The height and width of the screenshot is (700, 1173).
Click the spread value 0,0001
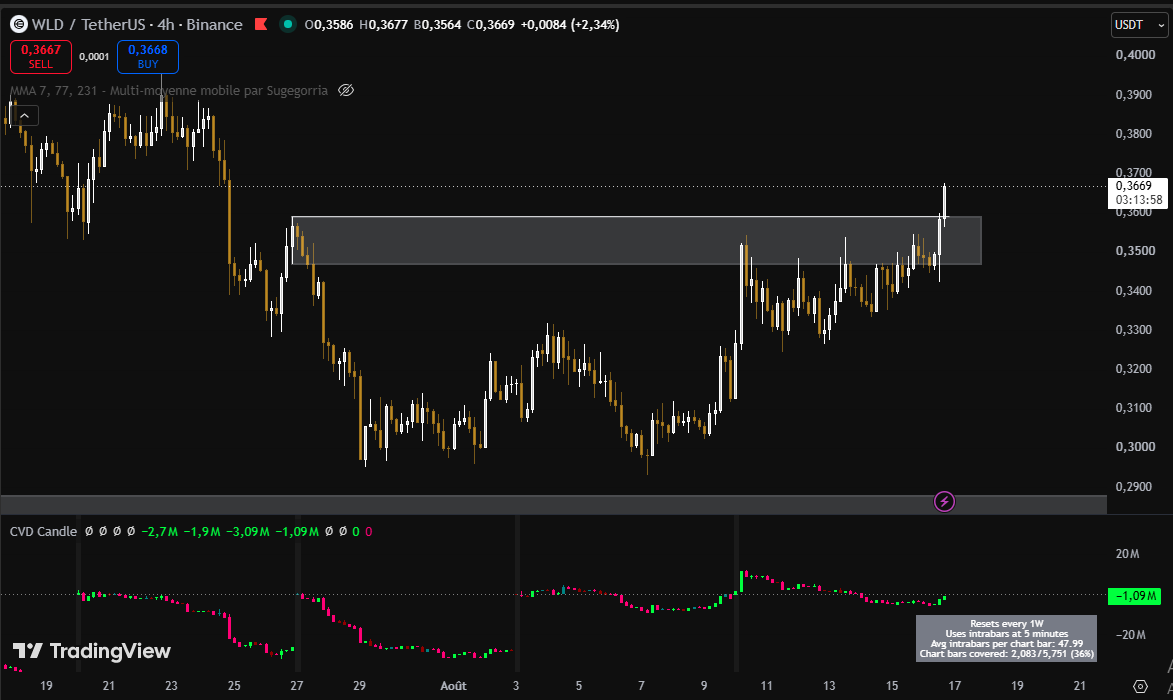pos(94,57)
